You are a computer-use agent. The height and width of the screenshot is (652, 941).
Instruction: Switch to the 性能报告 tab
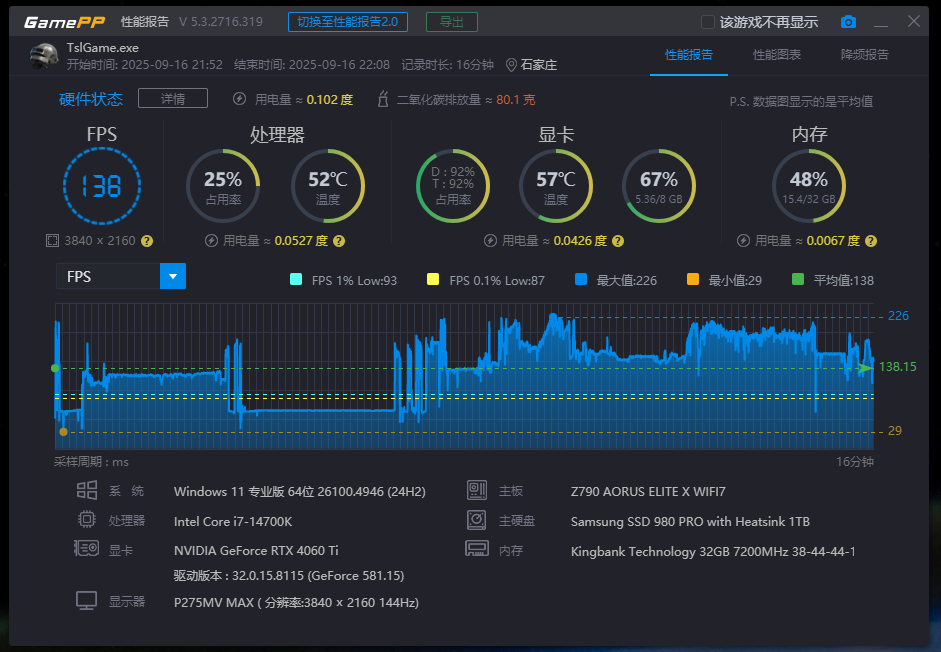click(689, 55)
